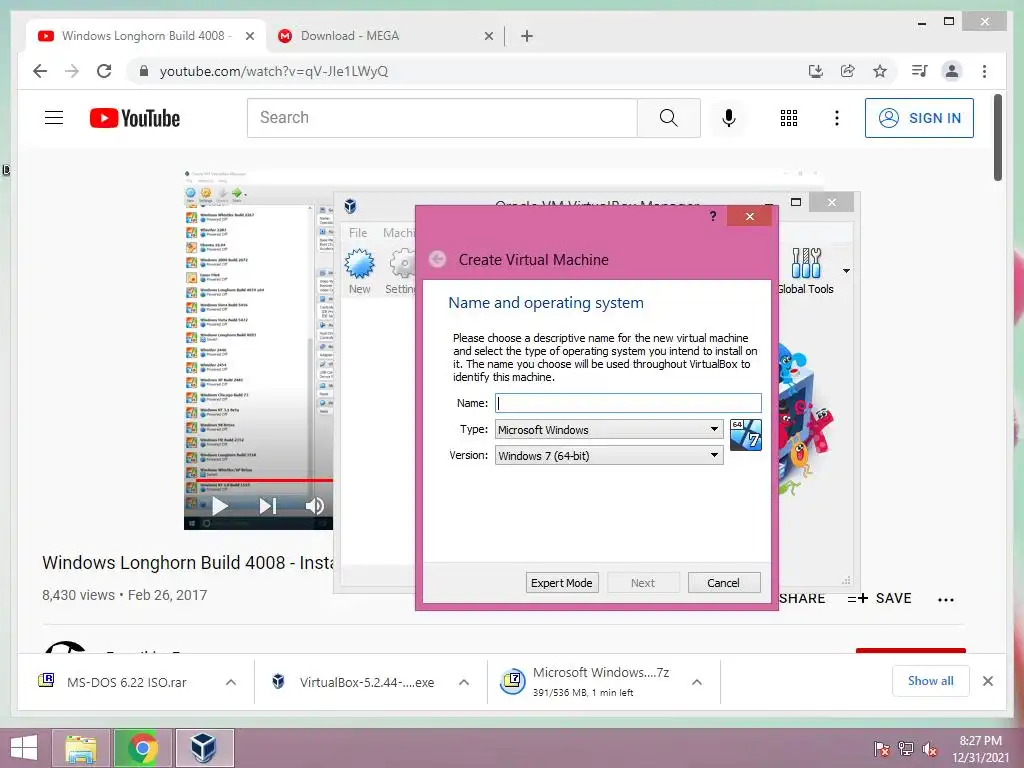Search with your voice microphone
Screen dimensions: 1024x768
coord(729,118)
